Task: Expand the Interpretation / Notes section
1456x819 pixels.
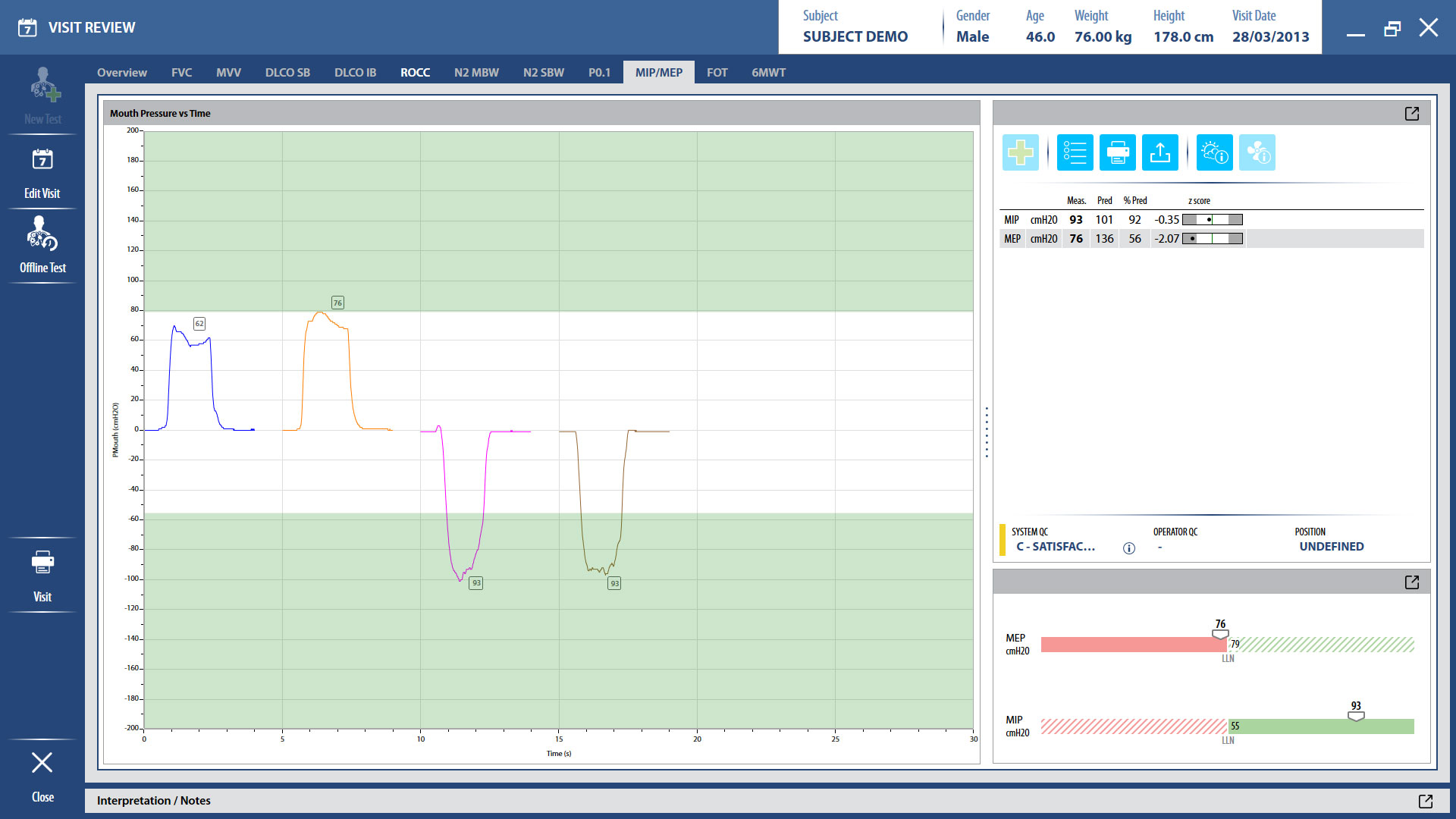Action: pyautogui.click(x=1425, y=801)
